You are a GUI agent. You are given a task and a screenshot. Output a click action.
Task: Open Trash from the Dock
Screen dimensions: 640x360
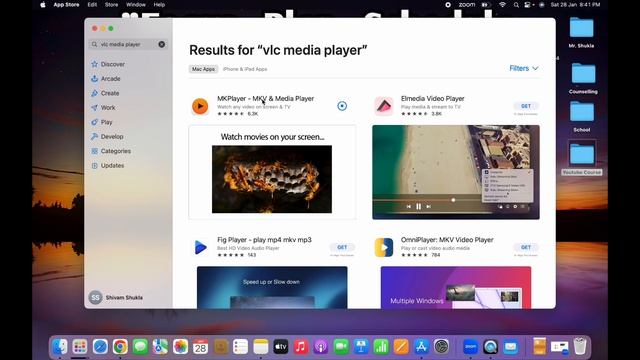(x=580, y=347)
